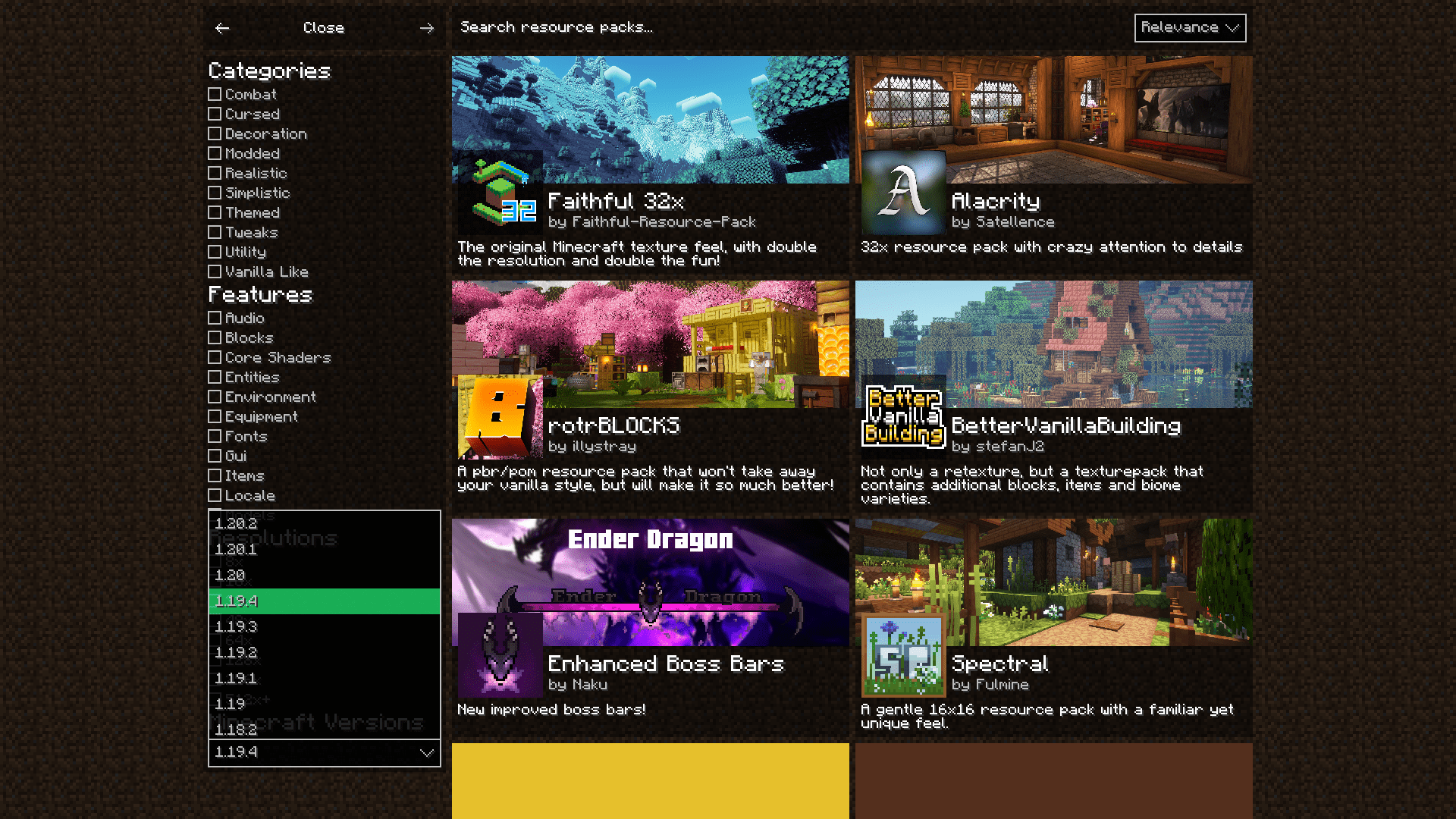Tick the Equipment feature checkbox
This screenshot has width=1456, height=819.
tap(215, 416)
